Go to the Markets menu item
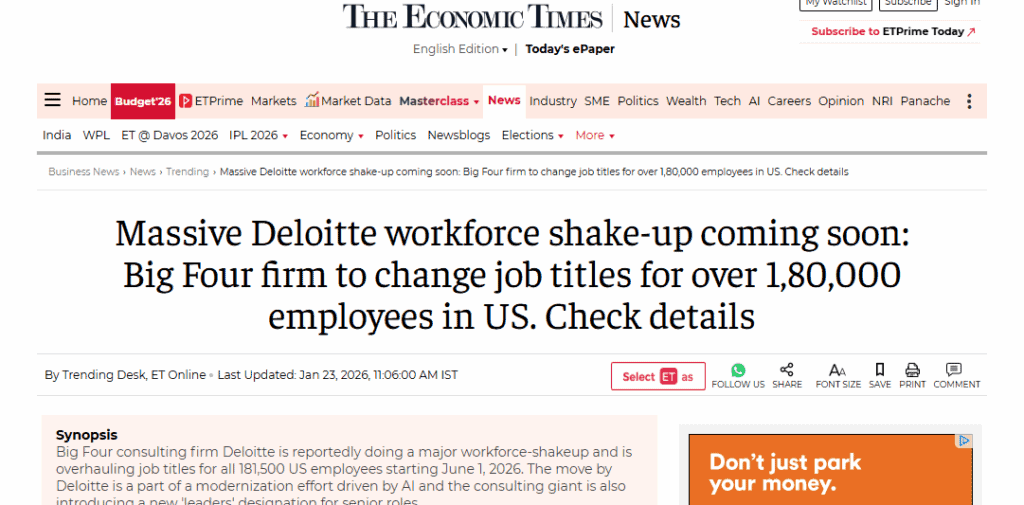1024x505 pixels. 273,101
